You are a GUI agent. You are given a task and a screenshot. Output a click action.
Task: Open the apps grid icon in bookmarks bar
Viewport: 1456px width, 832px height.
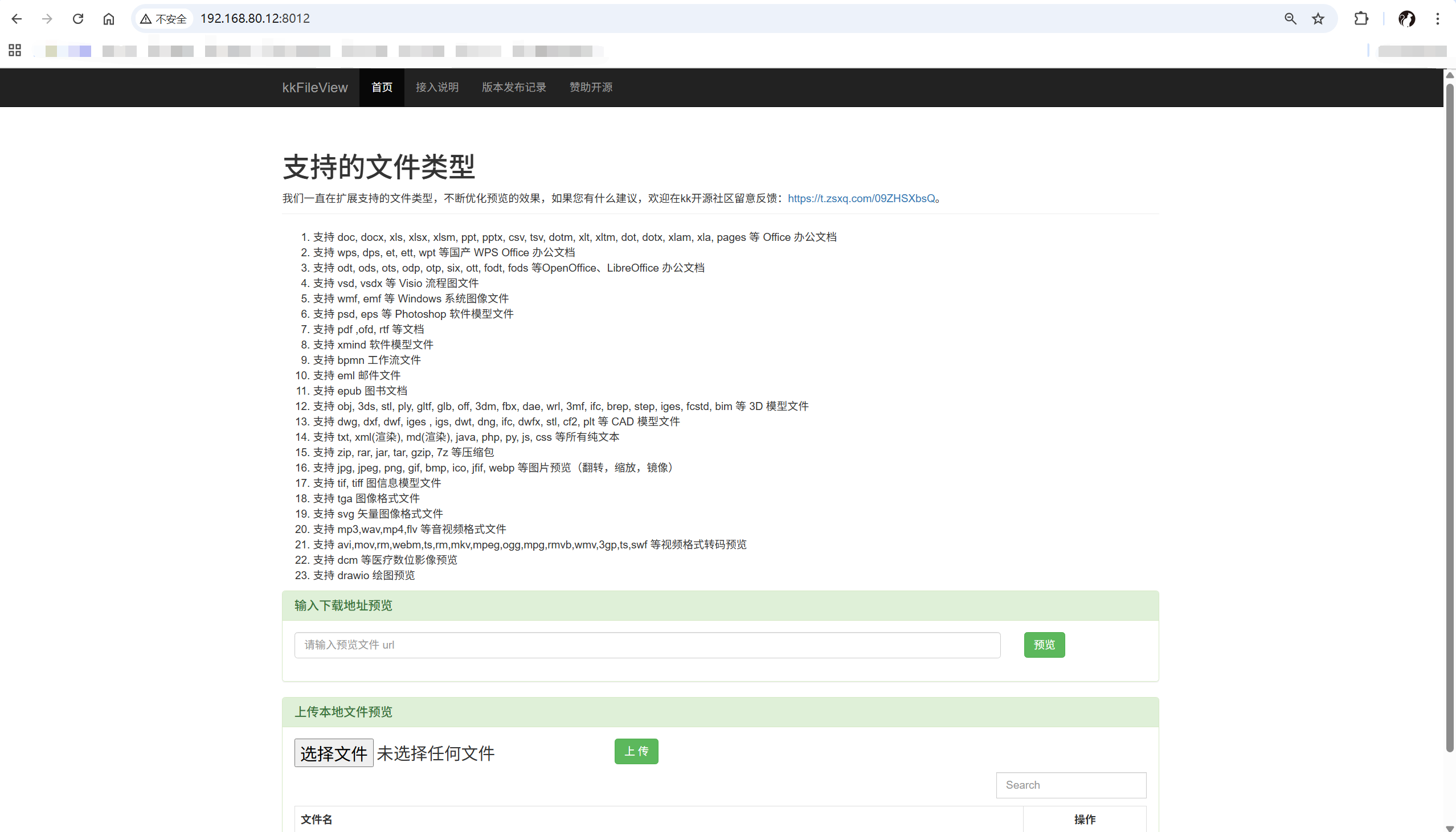pyautogui.click(x=15, y=50)
